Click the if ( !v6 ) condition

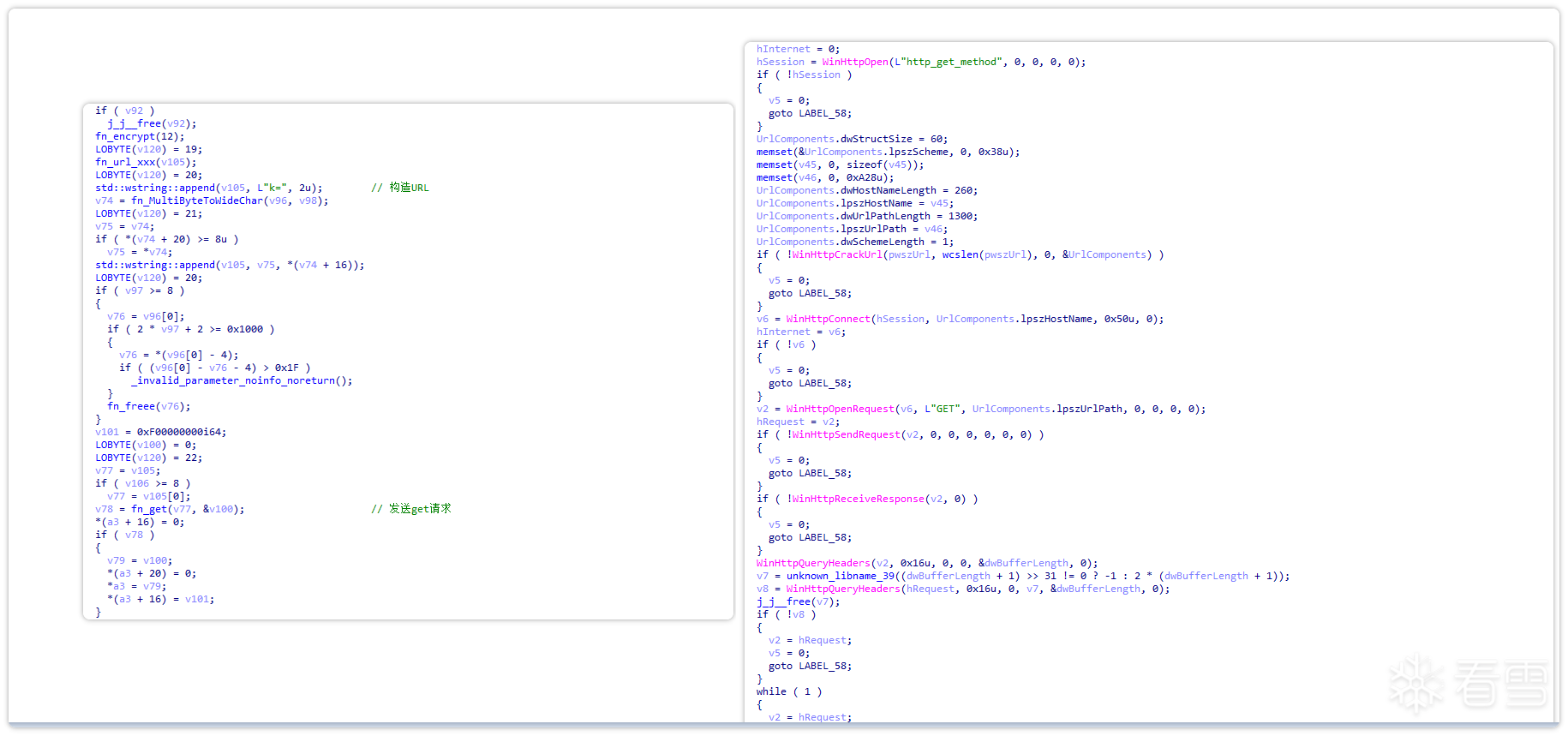(x=787, y=344)
